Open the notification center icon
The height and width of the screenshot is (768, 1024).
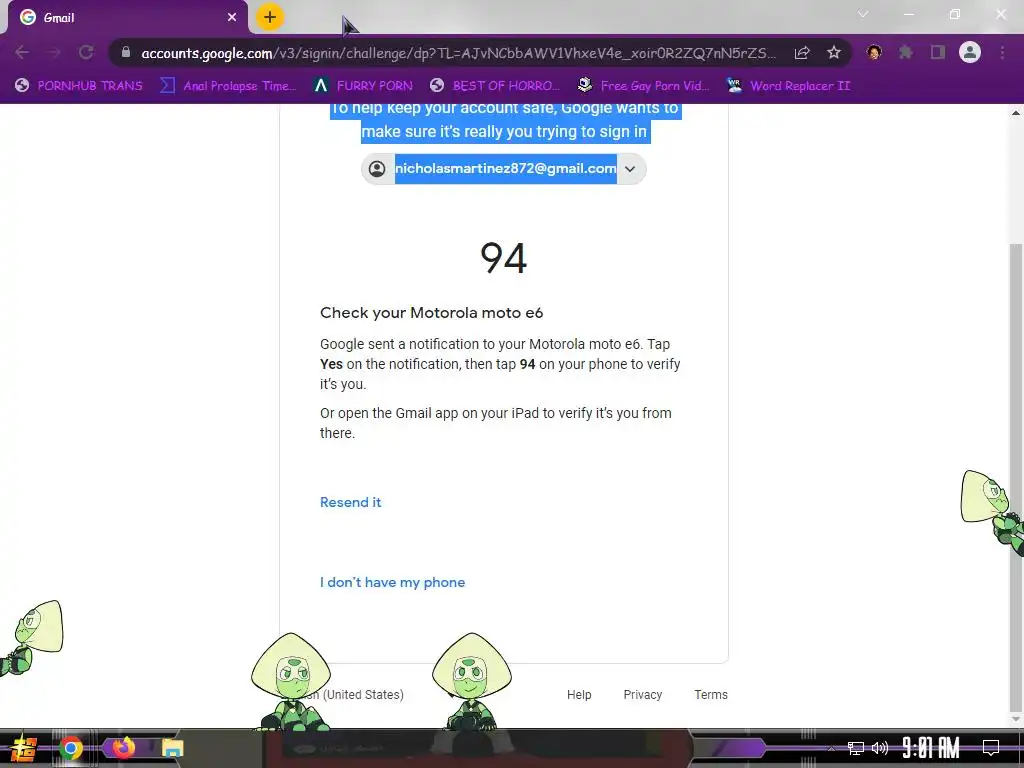point(991,748)
